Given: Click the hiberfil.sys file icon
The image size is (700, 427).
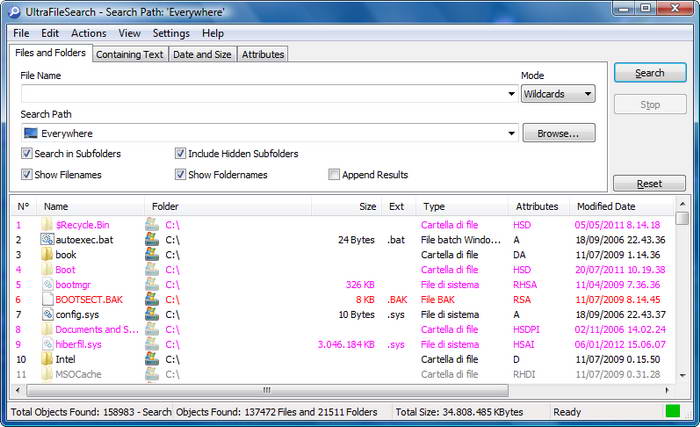Looking at the screenshot, I should 47,344.
